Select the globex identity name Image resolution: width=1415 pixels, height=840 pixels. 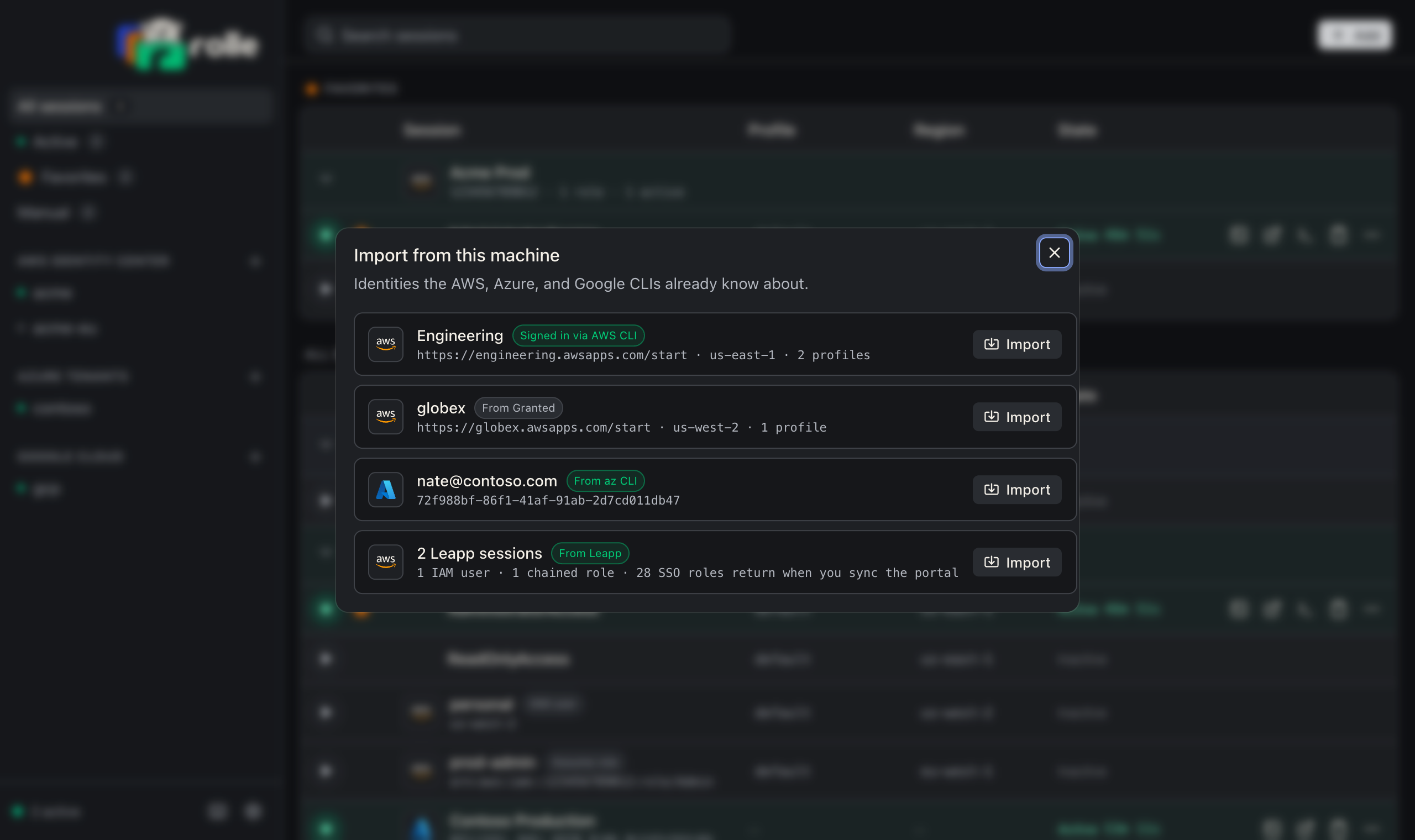pos(441,408)
